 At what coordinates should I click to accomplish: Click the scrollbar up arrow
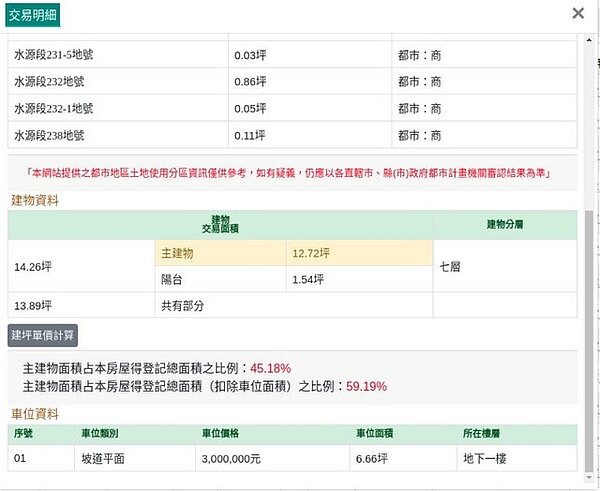pos(589,40)
